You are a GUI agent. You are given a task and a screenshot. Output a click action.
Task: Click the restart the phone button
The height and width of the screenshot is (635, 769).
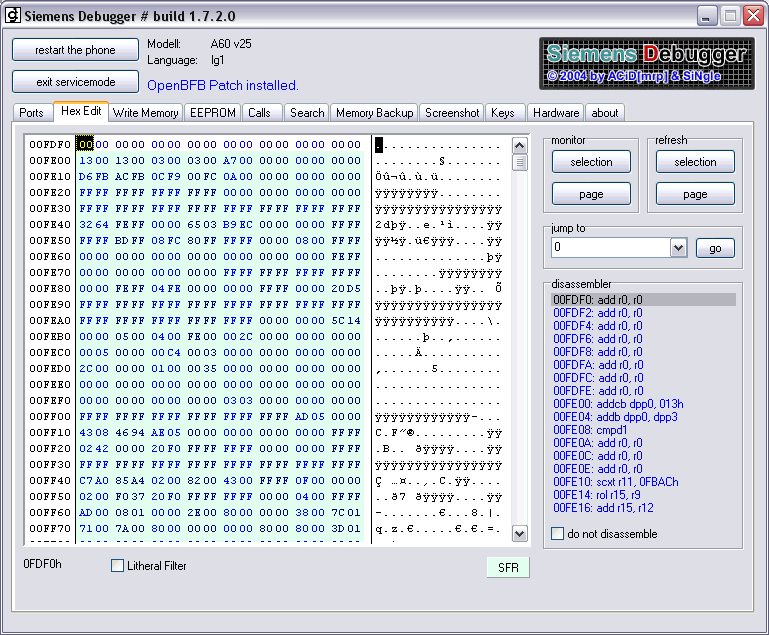pos(76,50)
